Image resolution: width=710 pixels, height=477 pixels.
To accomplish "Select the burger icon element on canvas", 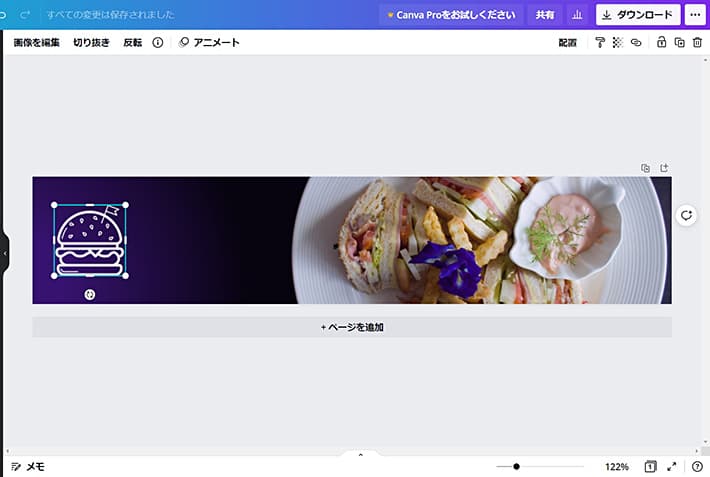I will click(x=90, y=241).
